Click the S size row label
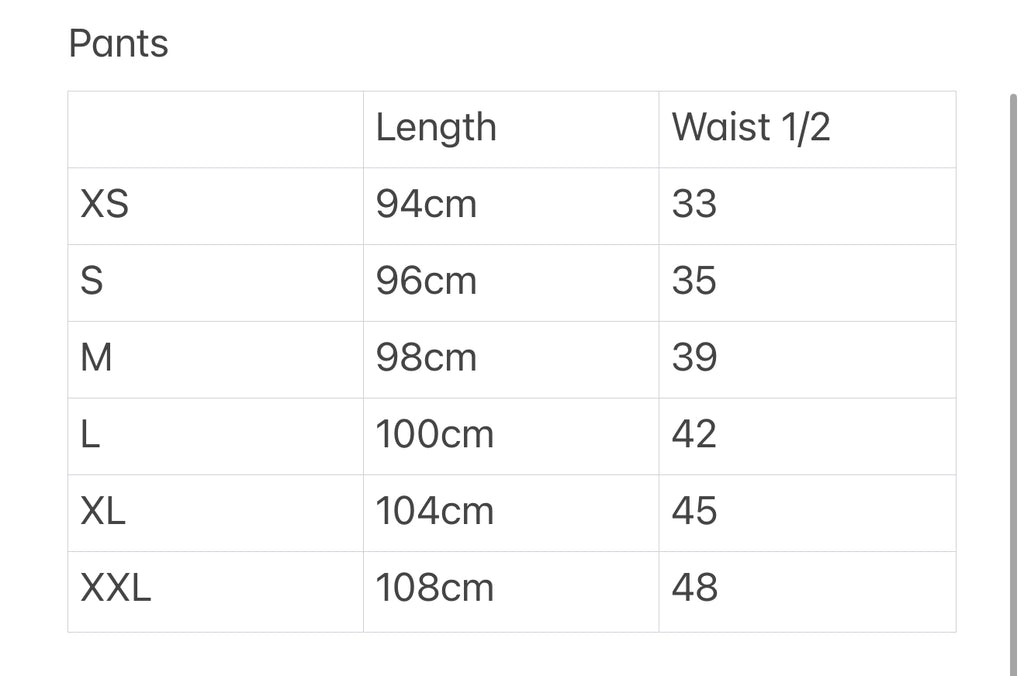Viewport: 1024px width, 676px height. point(91,282)
